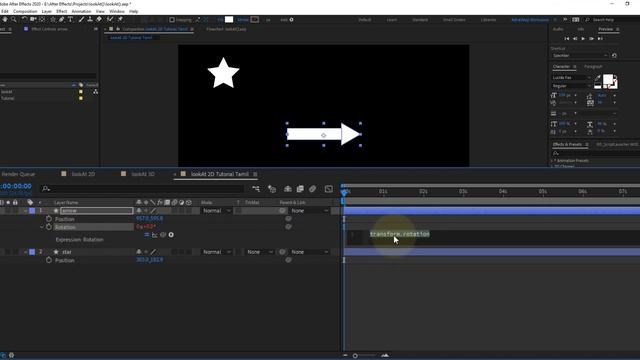640x360 pixels.
Task: Expand the Animation Presets folder
Action: [552, 160]
